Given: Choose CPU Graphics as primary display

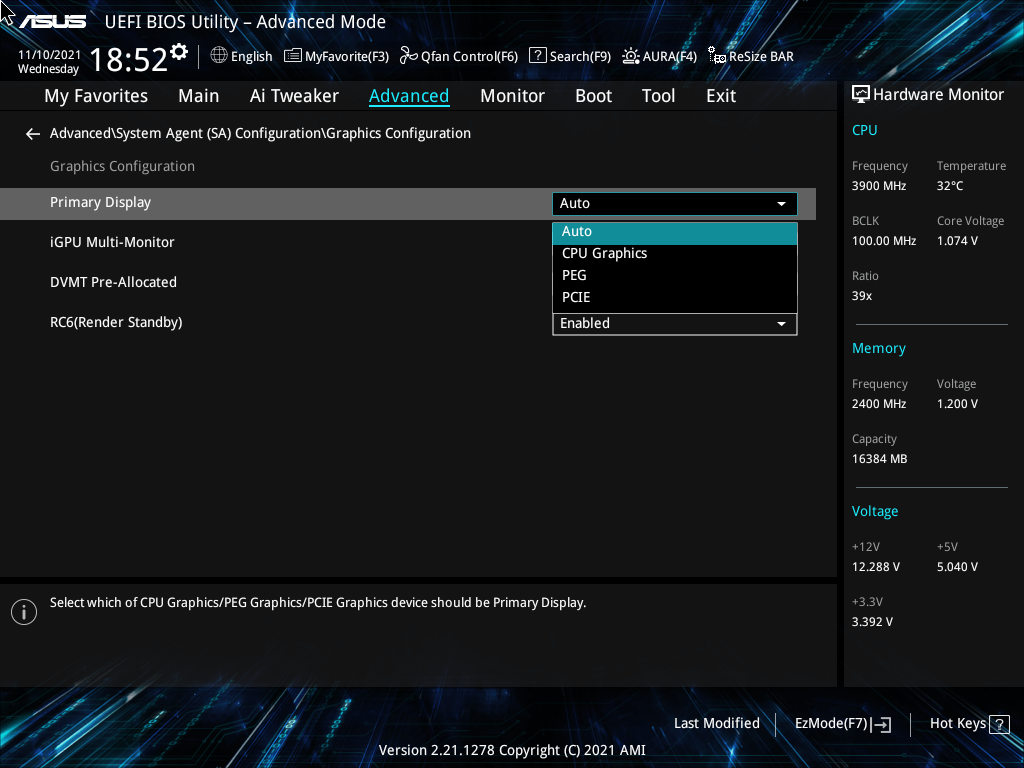Looking at the screenshot, I should (x=675, y=253).
